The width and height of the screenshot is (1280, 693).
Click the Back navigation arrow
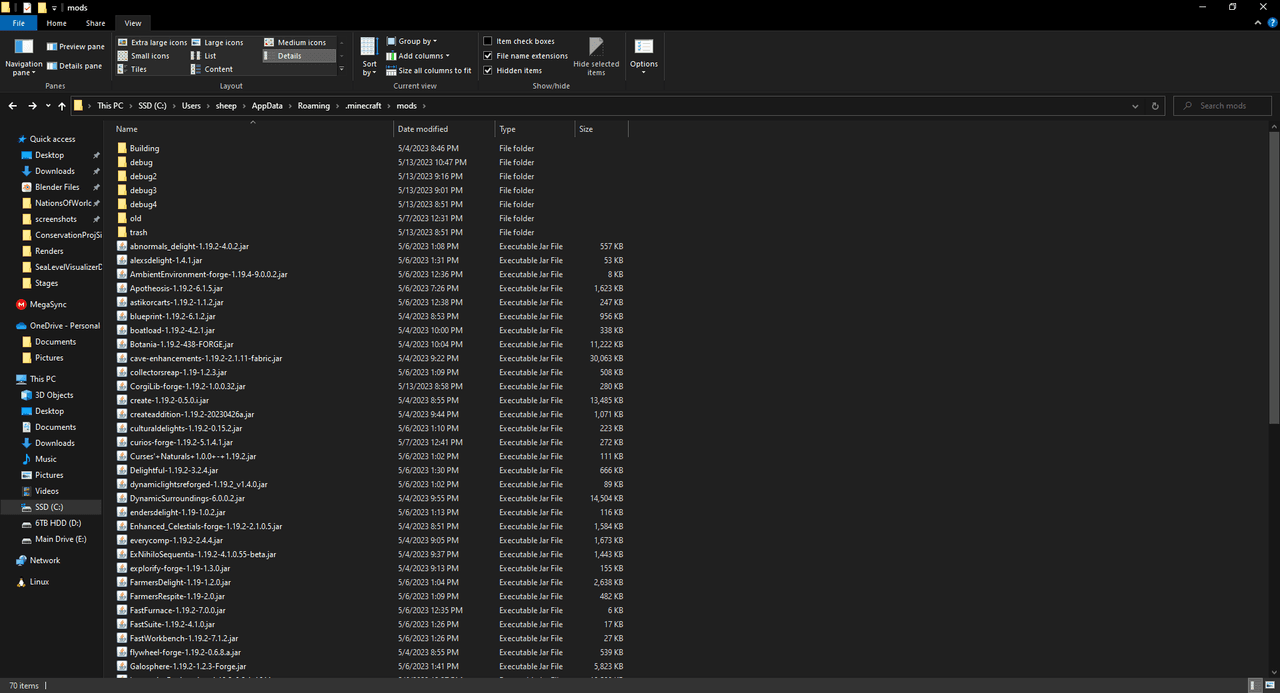click(x=13, y=106)
